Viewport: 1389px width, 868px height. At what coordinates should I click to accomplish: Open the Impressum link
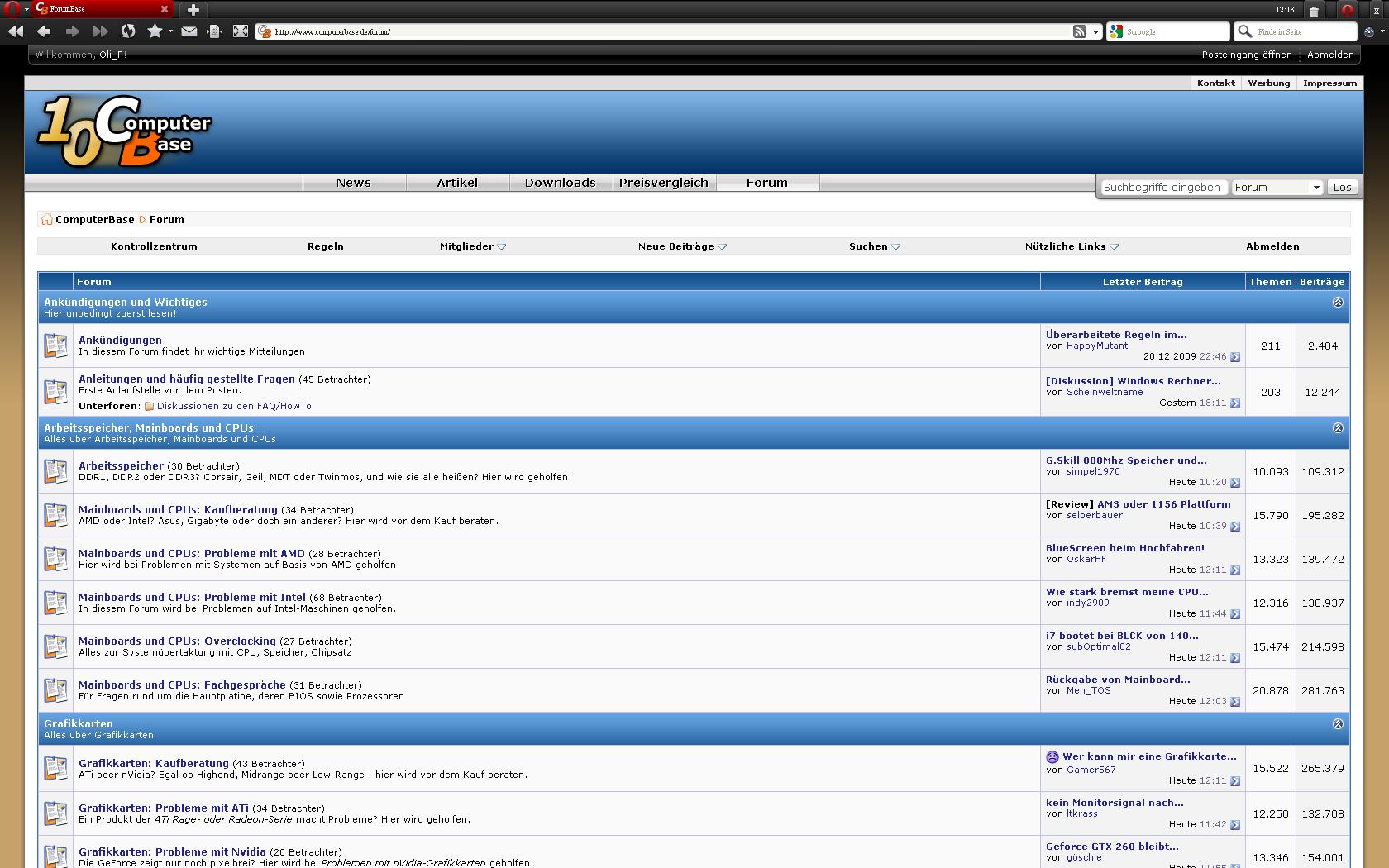[x=1330, y=83]
